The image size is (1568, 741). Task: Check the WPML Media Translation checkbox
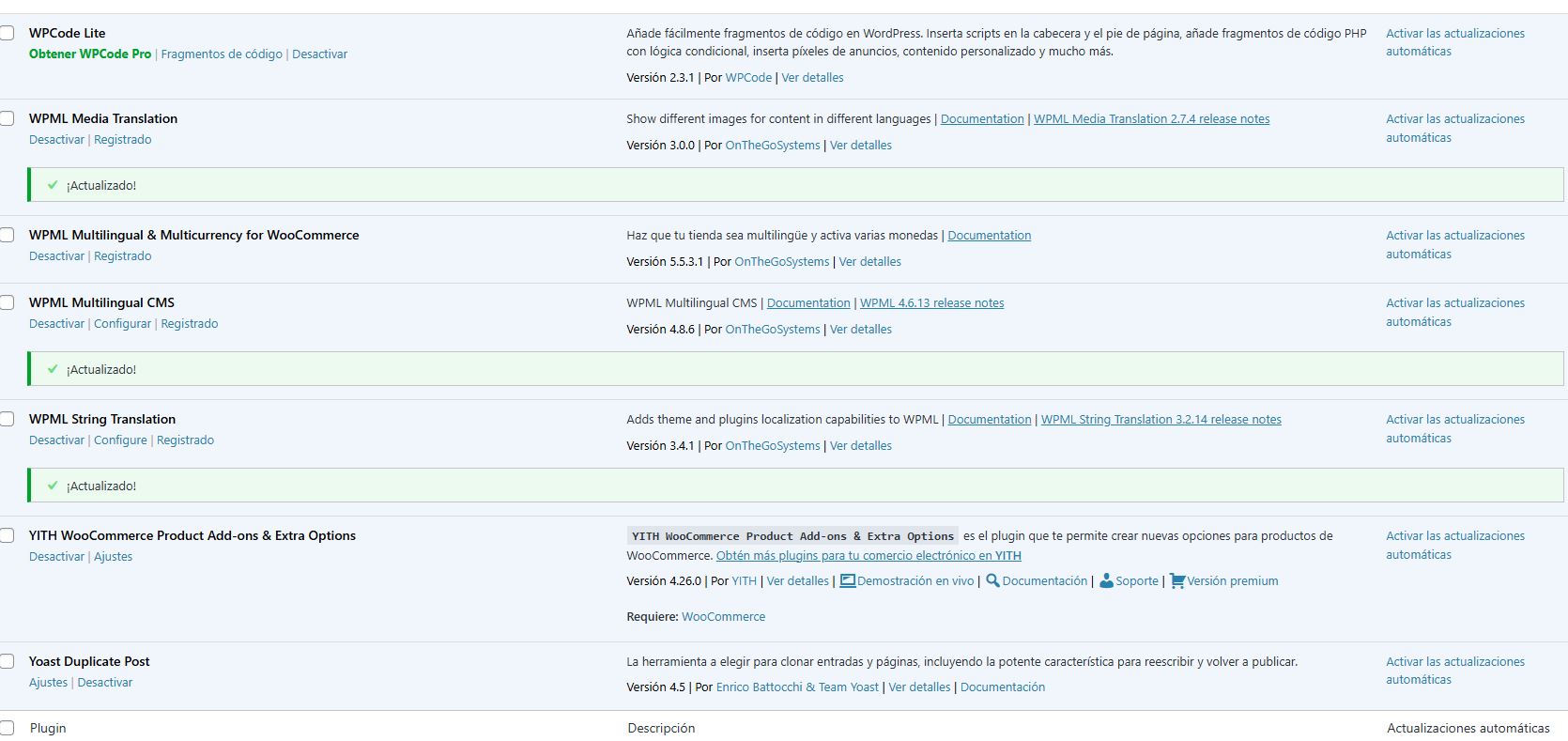click(8, 119)
